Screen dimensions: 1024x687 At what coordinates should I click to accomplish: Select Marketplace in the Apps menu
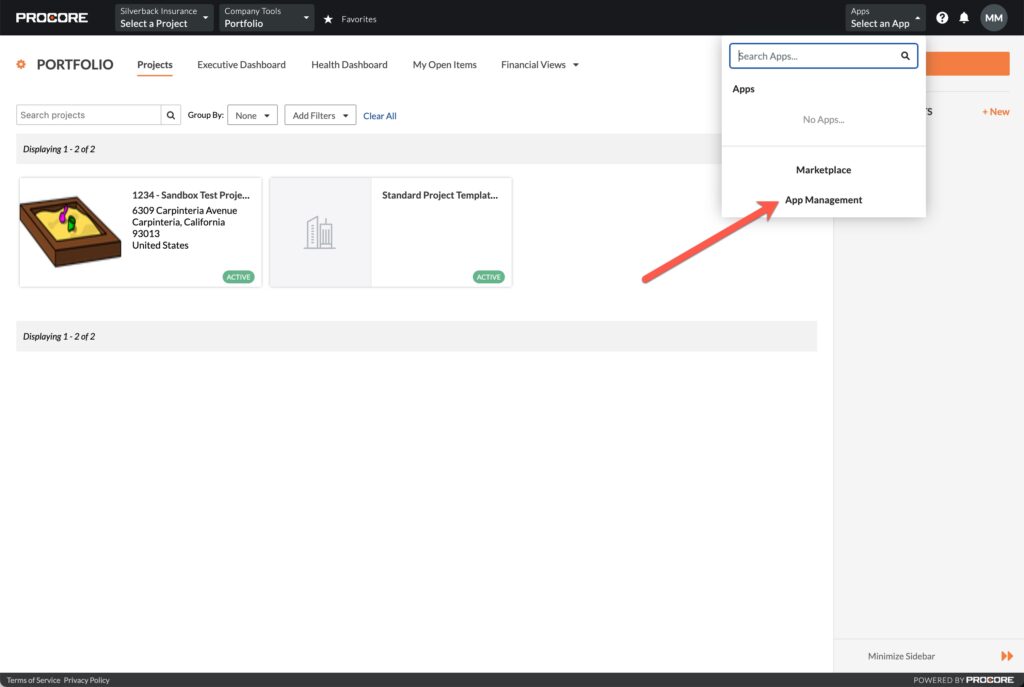coord(824,170)
